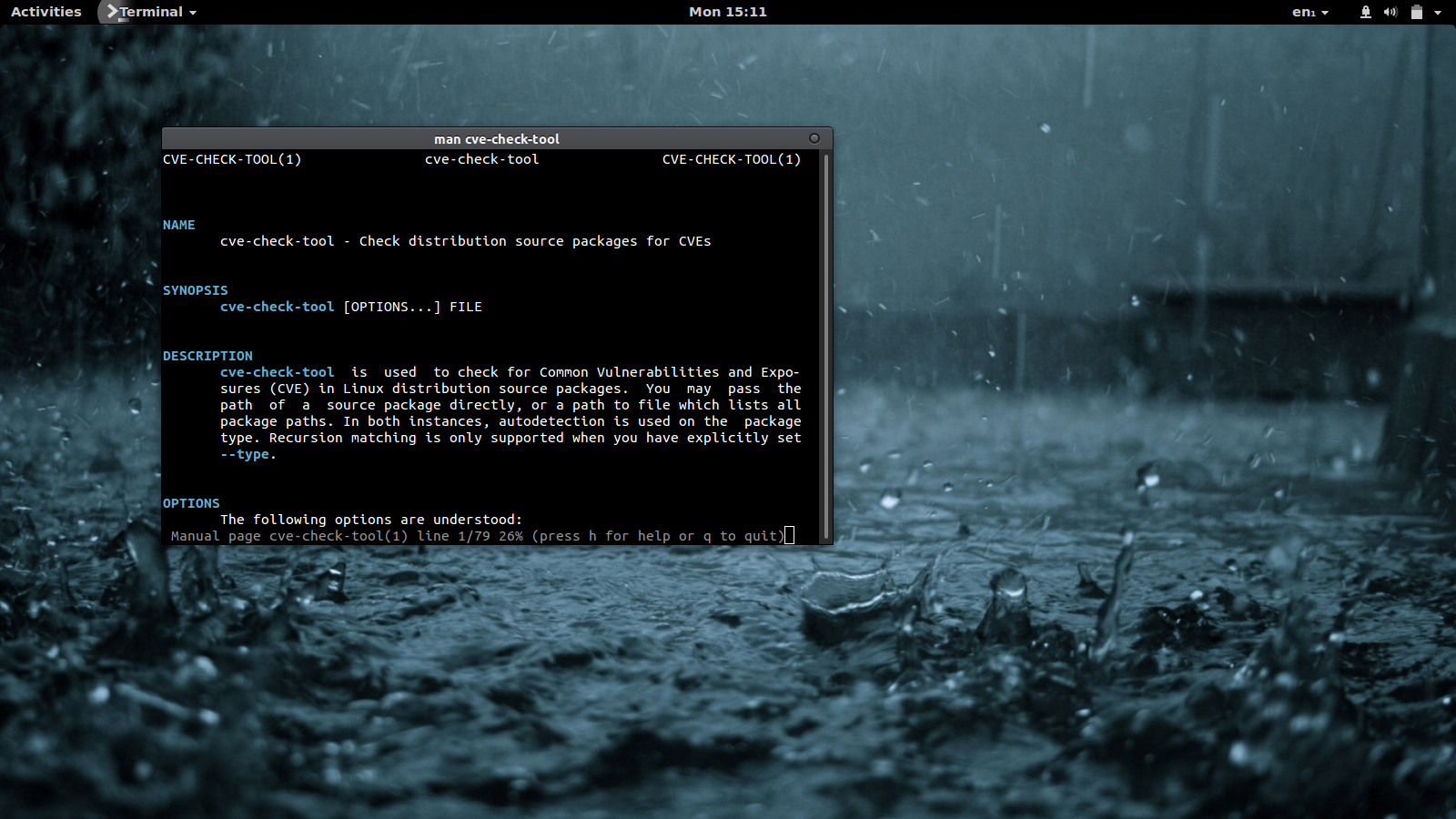Click '[OPTIONS...] FILE' in the synopsis
The image size is (1456, 819).
click(x=413, y=307)
